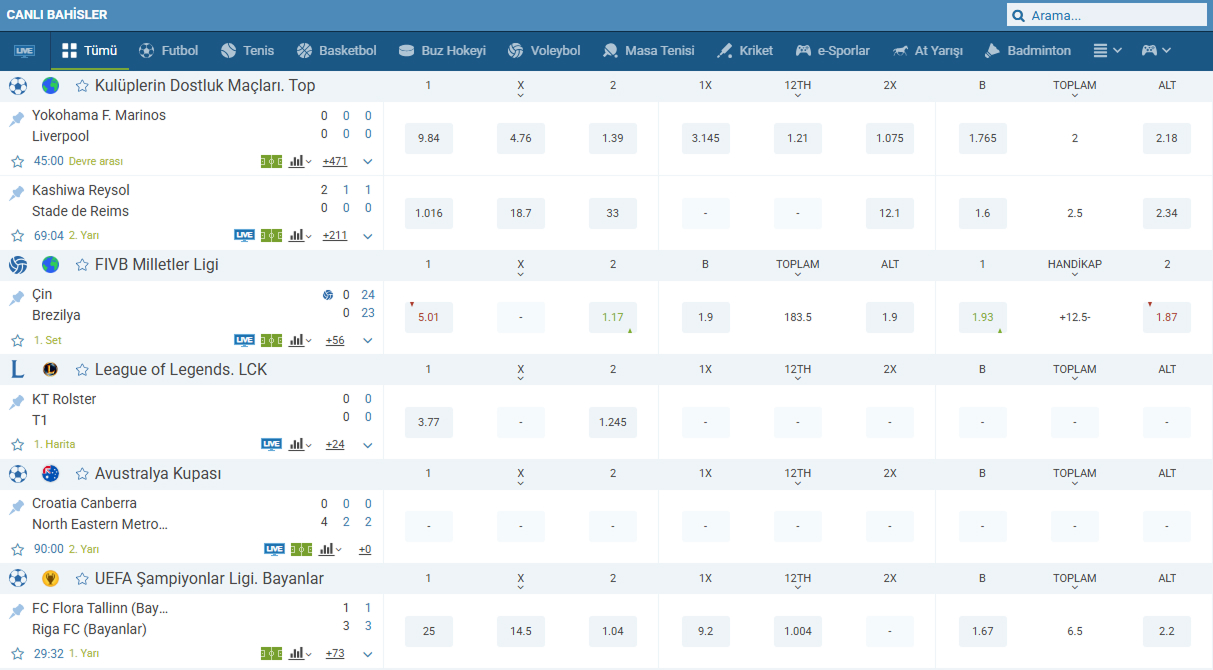Favorite the UEFA Şampiyonlar Ligi Bayanlar league
The image size is (1213, 670).
[82, 579]
